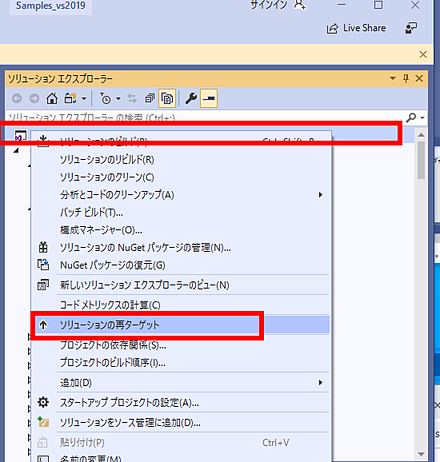Choose ソリューションの再ターゲット
Viewport: 440px width, 462px height.
coord(182,325)
